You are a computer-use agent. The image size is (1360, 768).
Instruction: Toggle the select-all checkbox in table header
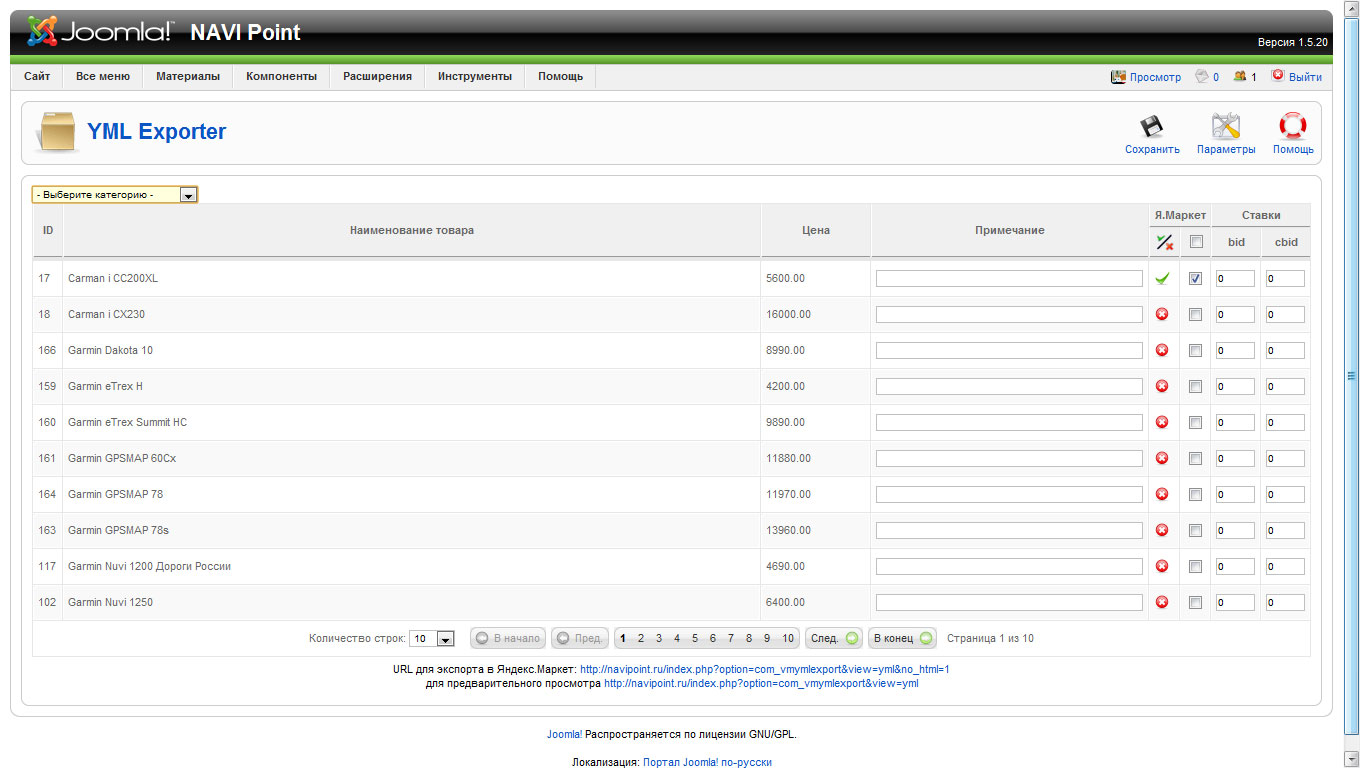(x=1195, y=242)
